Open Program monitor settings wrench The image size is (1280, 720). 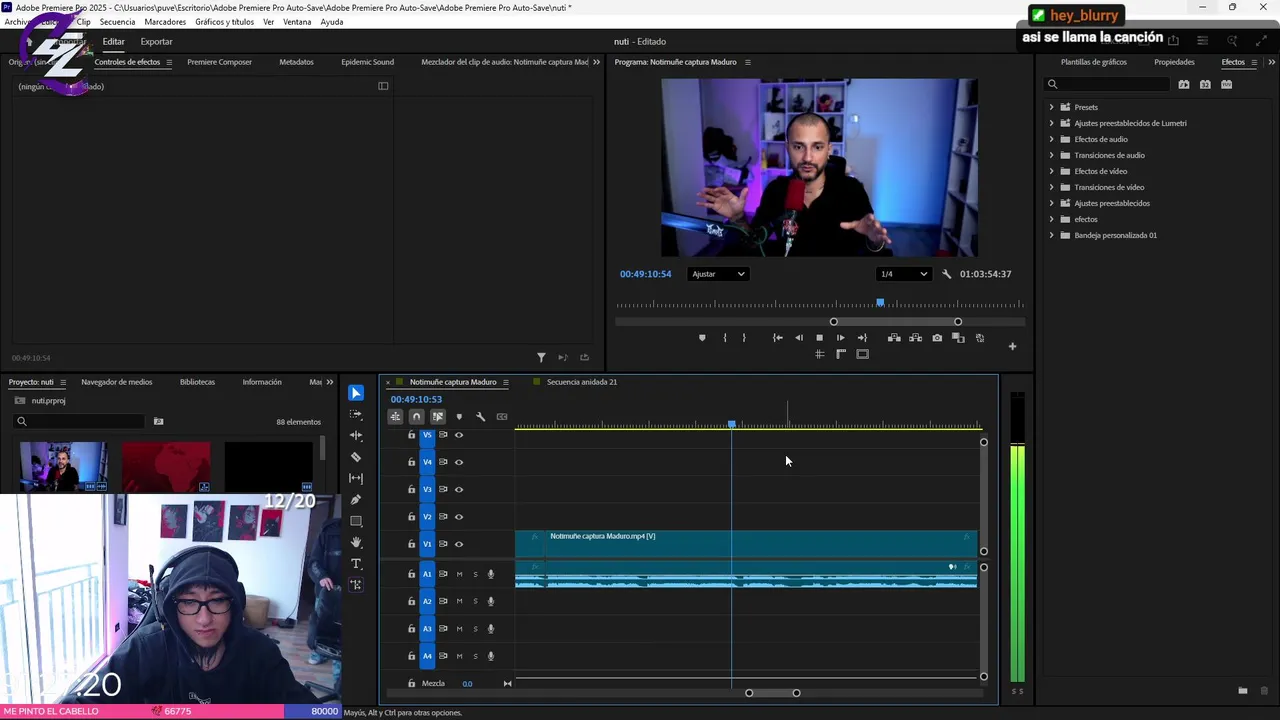pyautogui.click(x=947, y=274)
